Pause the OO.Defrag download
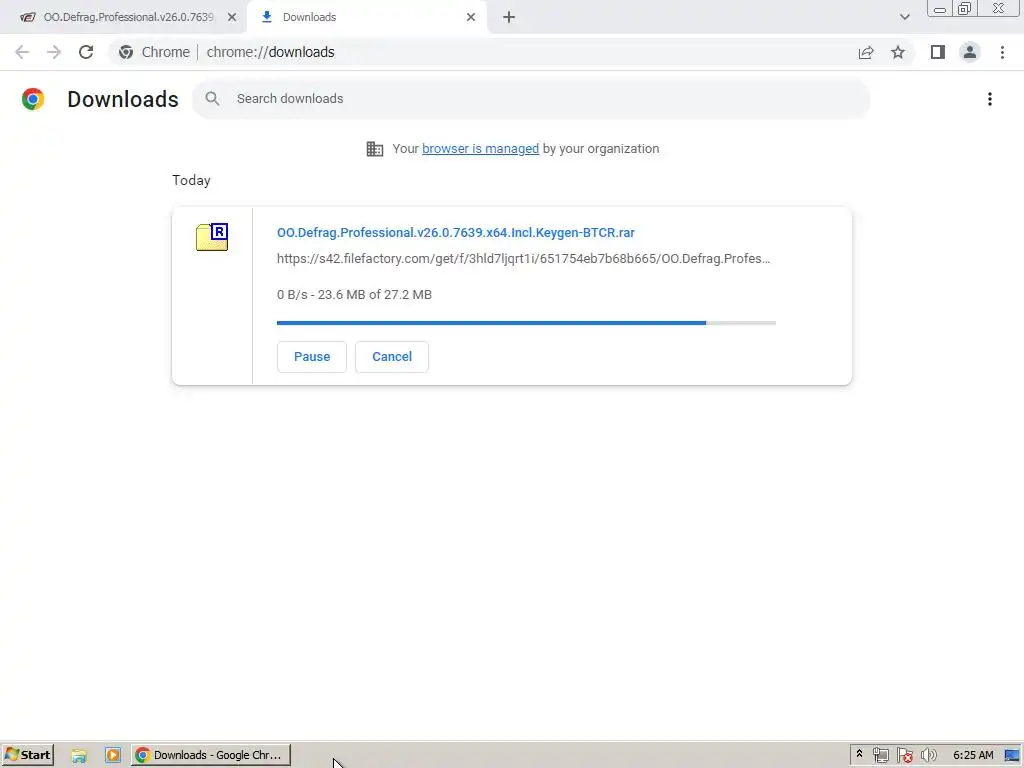 (x=312, y=357)
